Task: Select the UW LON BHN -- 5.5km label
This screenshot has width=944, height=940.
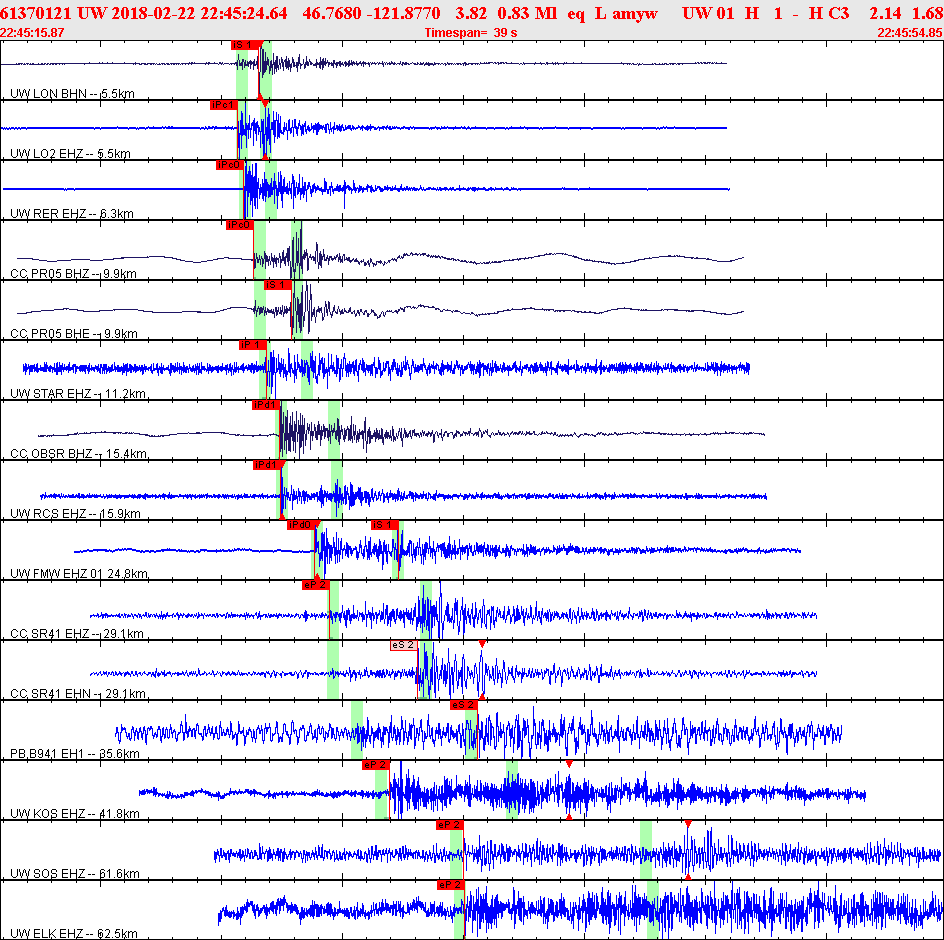Action: tap(72, 93)
